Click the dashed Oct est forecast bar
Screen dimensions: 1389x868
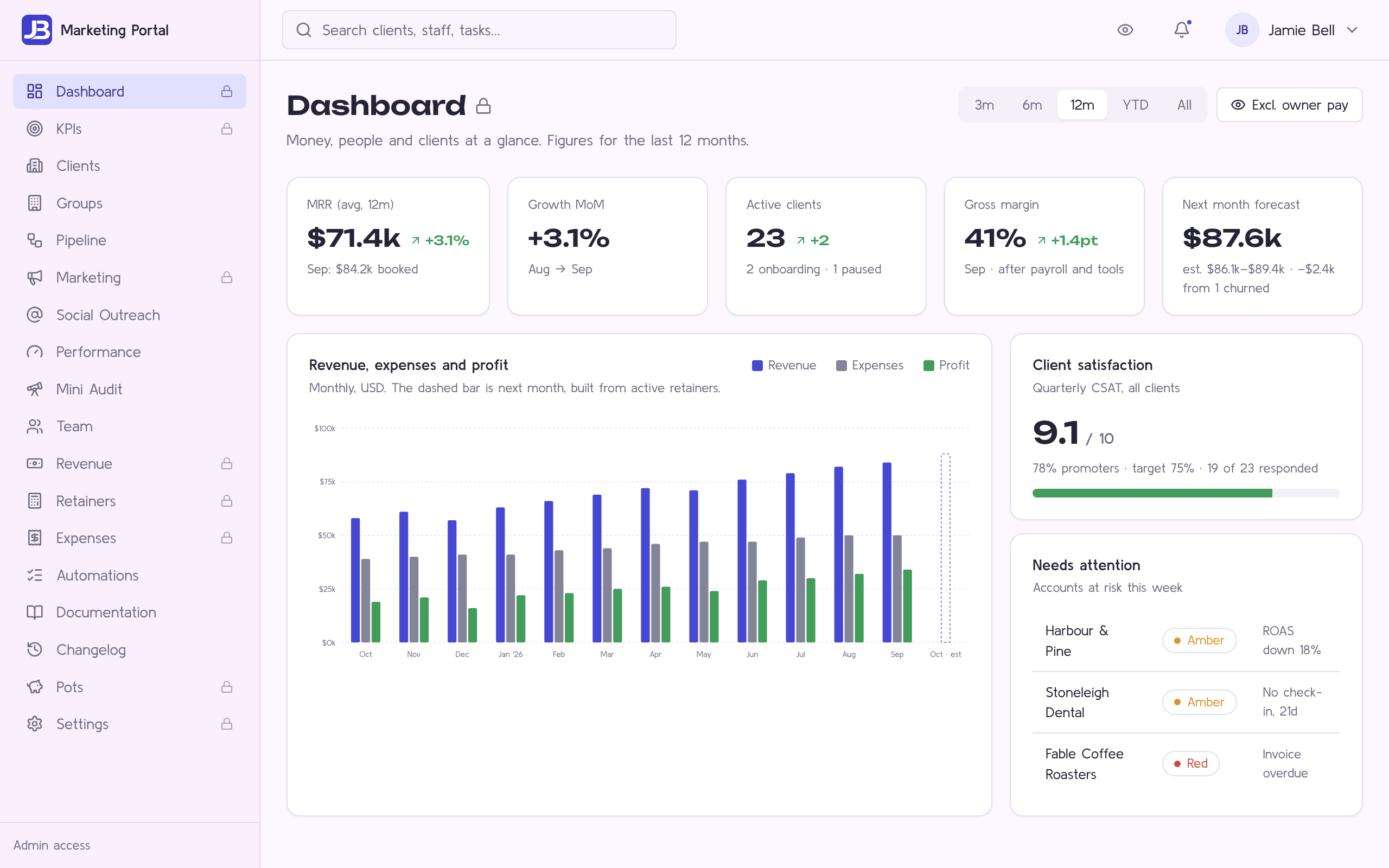[945, 548]
